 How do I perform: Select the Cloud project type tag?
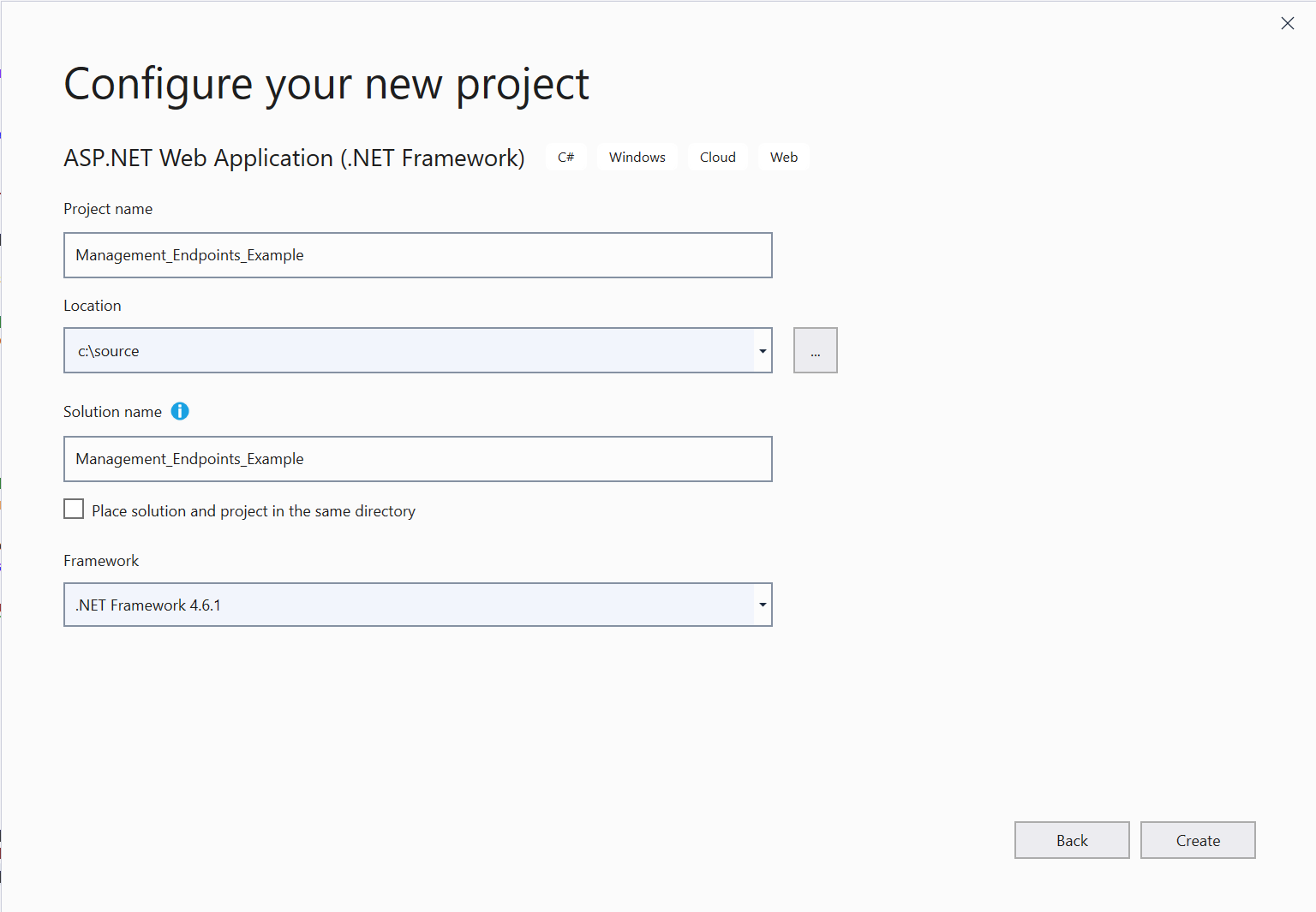coord(717,157)
